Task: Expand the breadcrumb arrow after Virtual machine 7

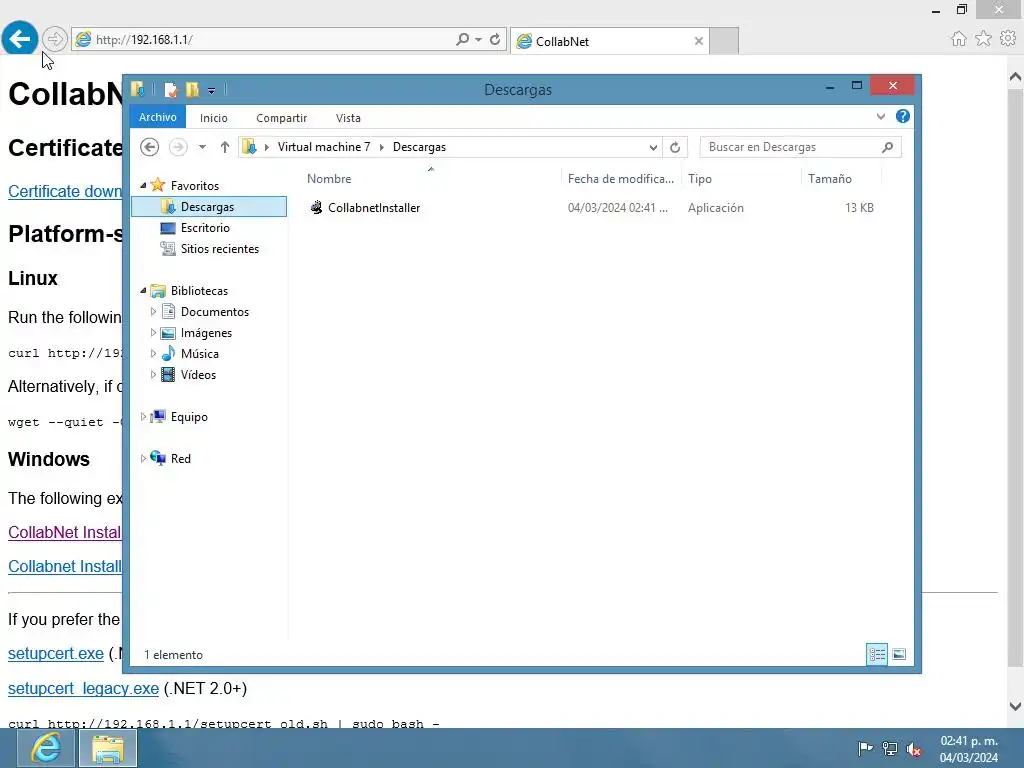Action: click(x=381, y=147)
